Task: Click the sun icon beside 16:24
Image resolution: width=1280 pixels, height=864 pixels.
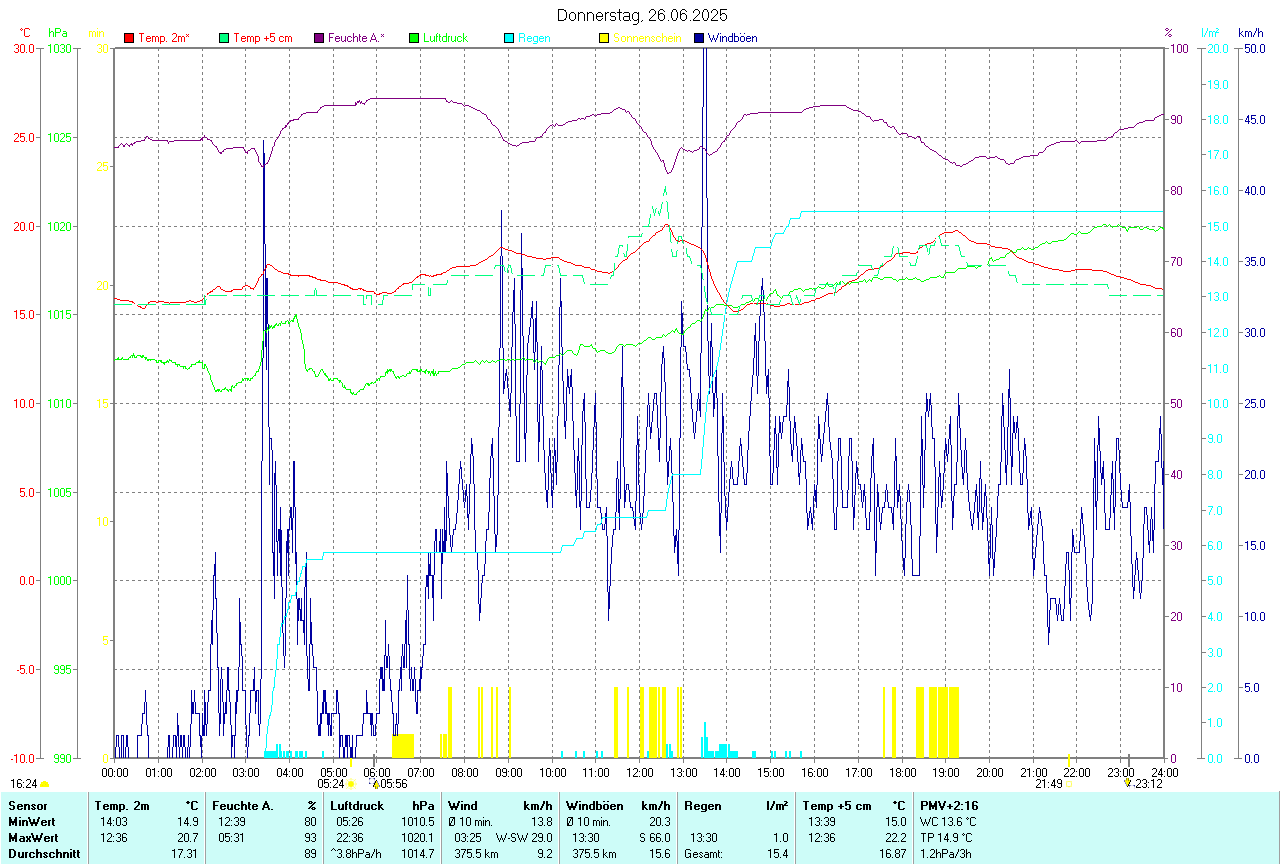Action: [x=44, y=784]
